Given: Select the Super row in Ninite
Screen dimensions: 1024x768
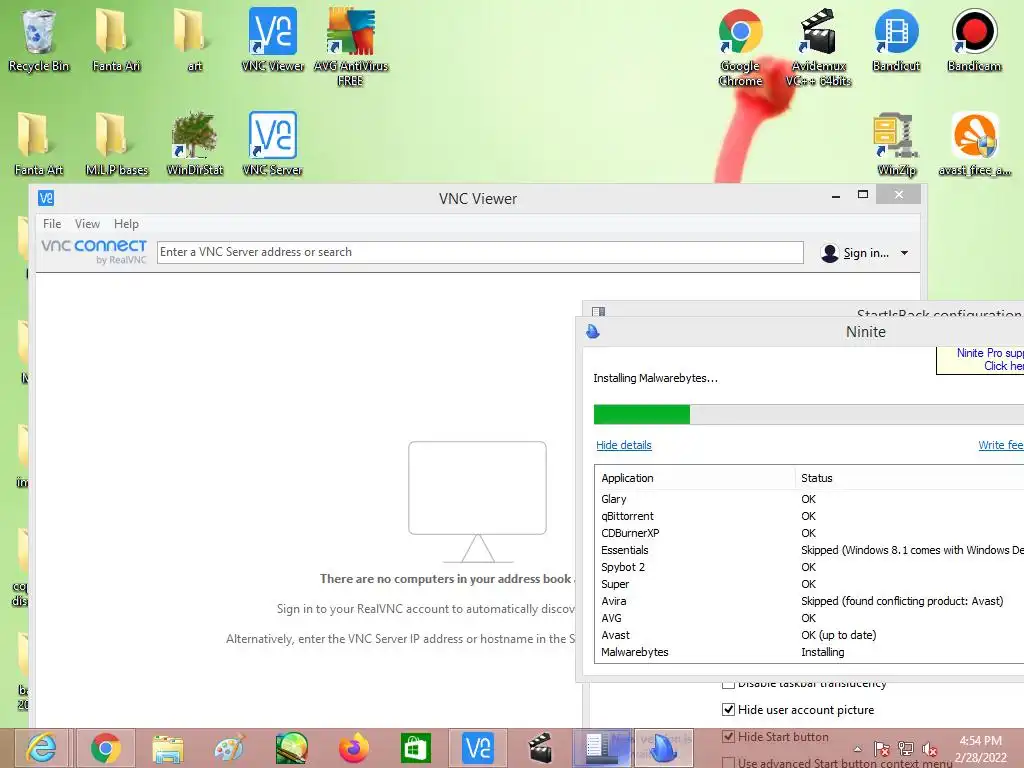Looking at the screenshot, I should [x=810, y=584].
